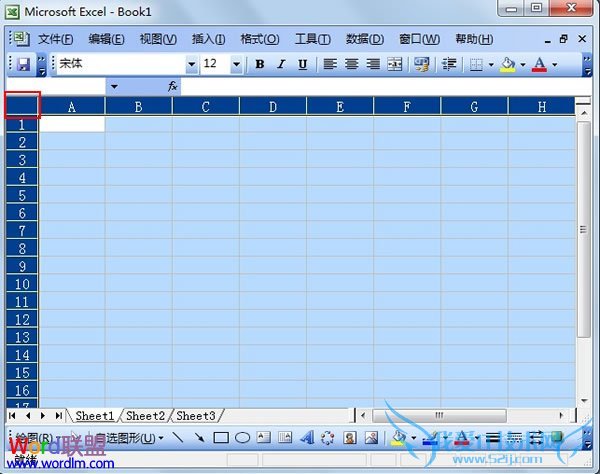Select the Rectangle drawing tool
Viewport: 600px width, 474px height.
221,437
